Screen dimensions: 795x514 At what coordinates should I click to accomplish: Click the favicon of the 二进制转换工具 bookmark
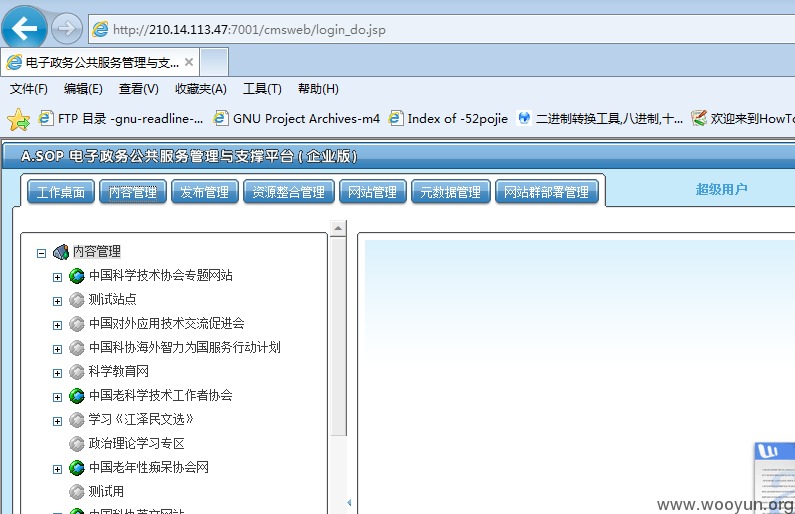(524, 118)
